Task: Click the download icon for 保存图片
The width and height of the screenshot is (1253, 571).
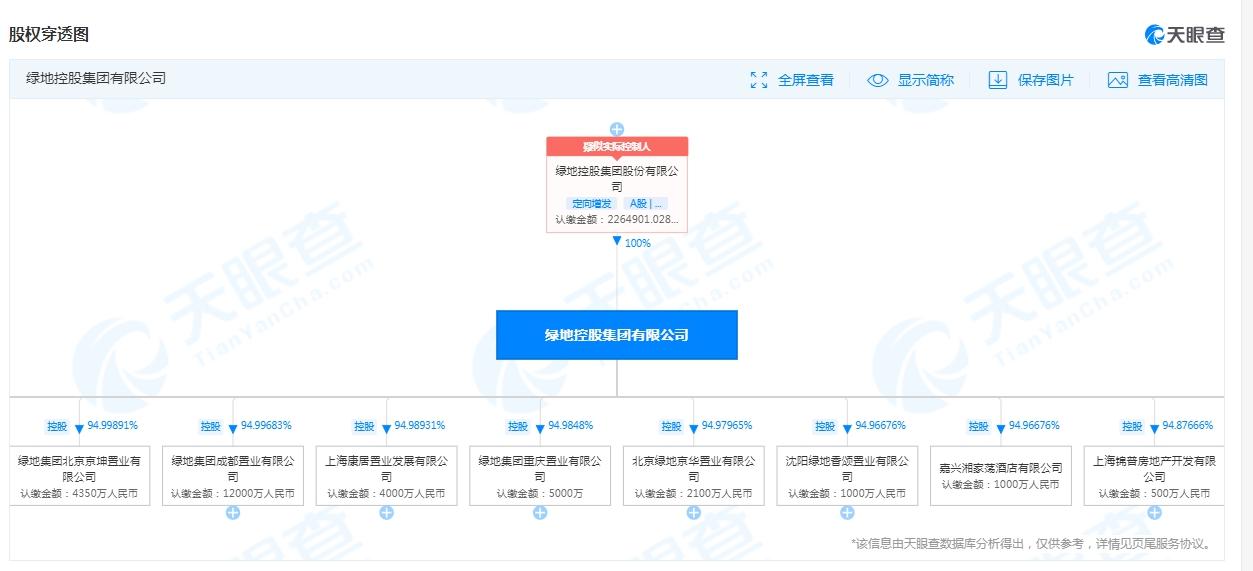Action: tap(997, 80)
